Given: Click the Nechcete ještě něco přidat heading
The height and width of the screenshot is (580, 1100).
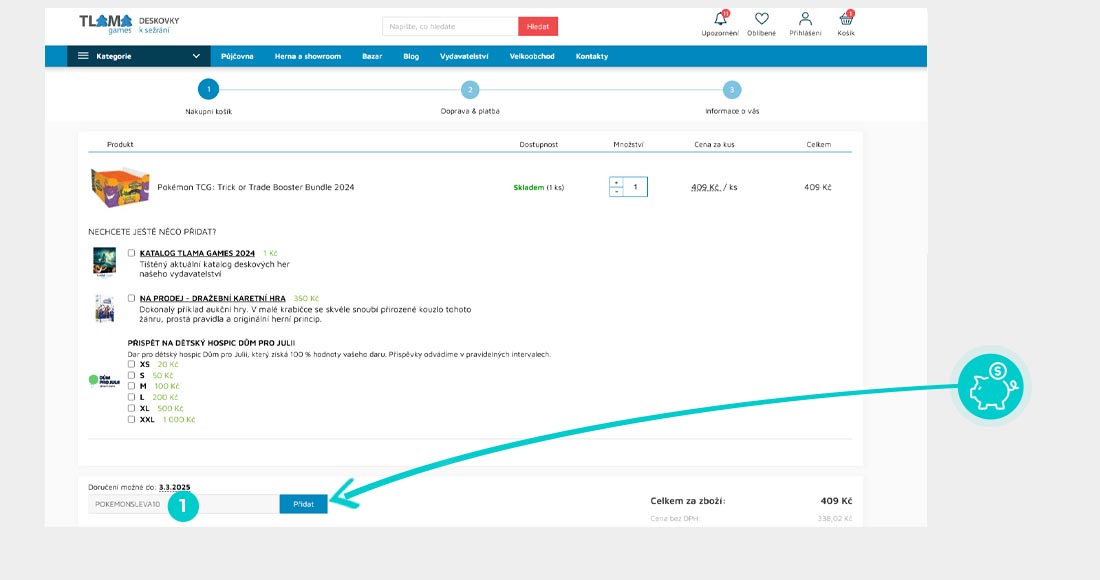Looking at the screenshot, I should point(152,231).
